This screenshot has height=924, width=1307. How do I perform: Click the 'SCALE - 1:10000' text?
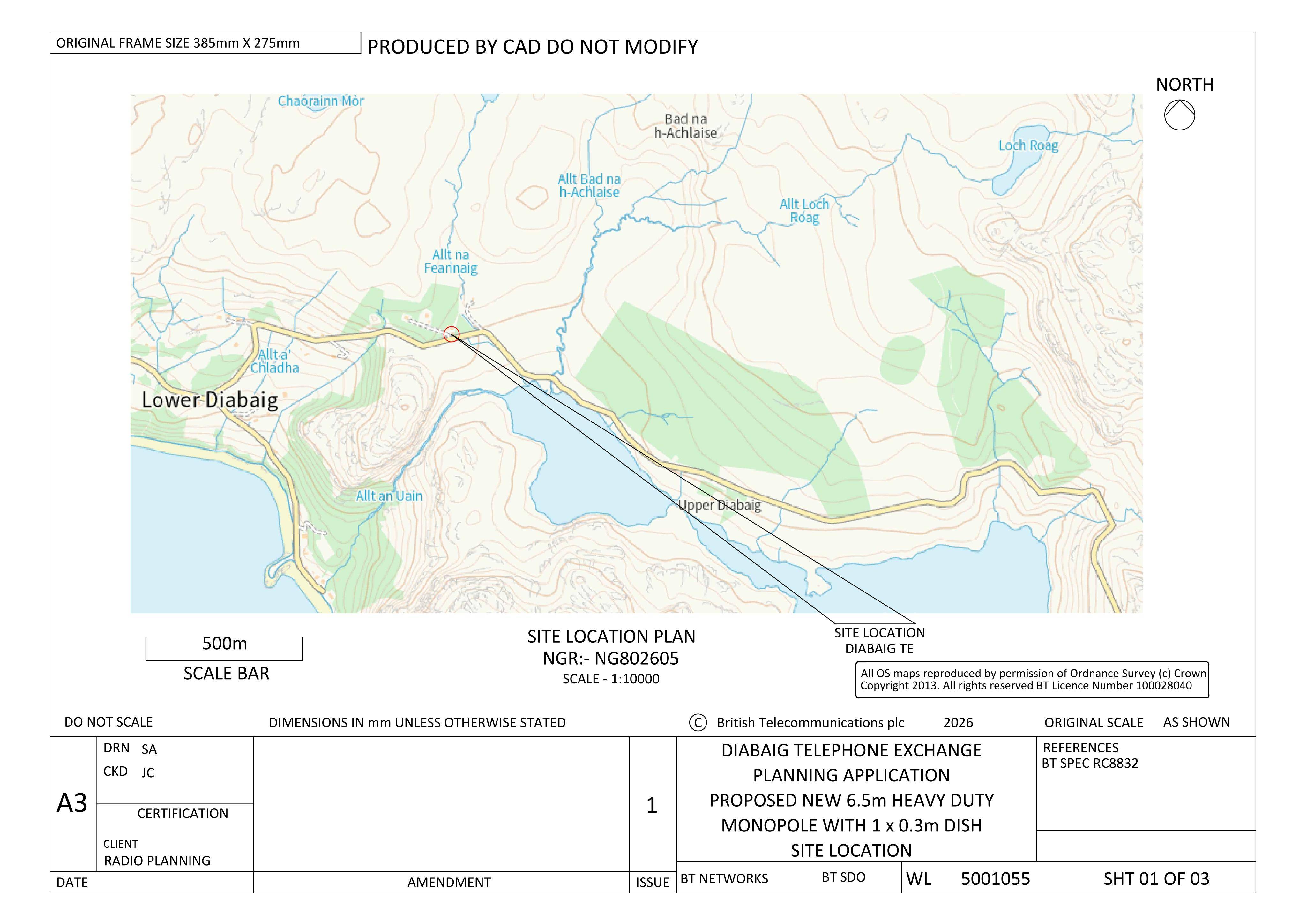click(611, 679)
